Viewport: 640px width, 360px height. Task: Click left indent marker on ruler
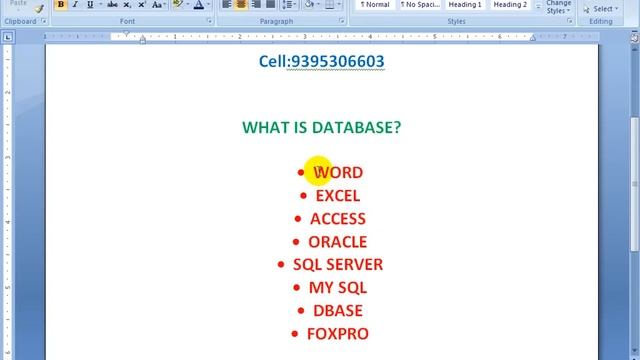(142, 40)
